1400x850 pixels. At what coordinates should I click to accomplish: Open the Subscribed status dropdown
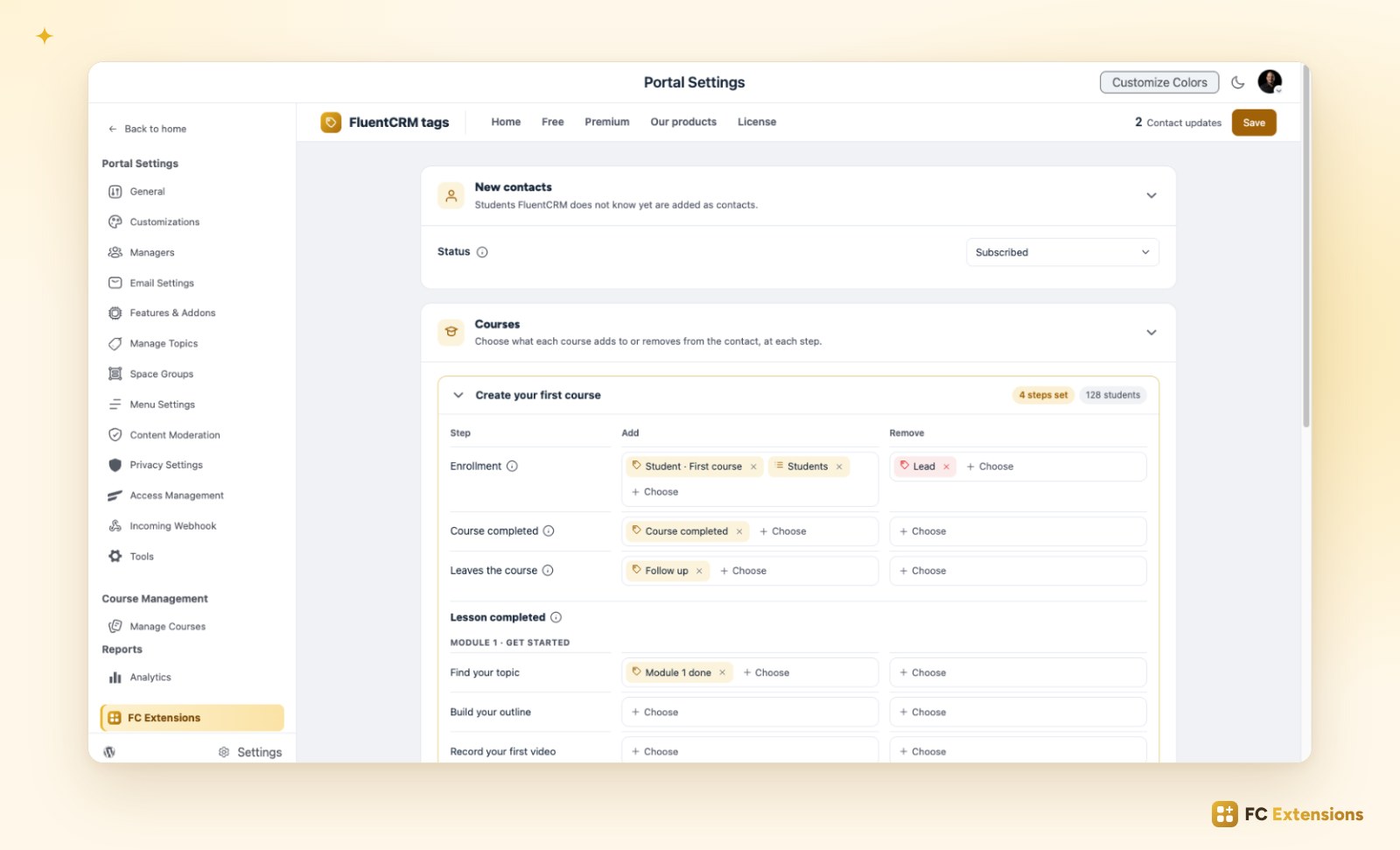[1062, 252]
